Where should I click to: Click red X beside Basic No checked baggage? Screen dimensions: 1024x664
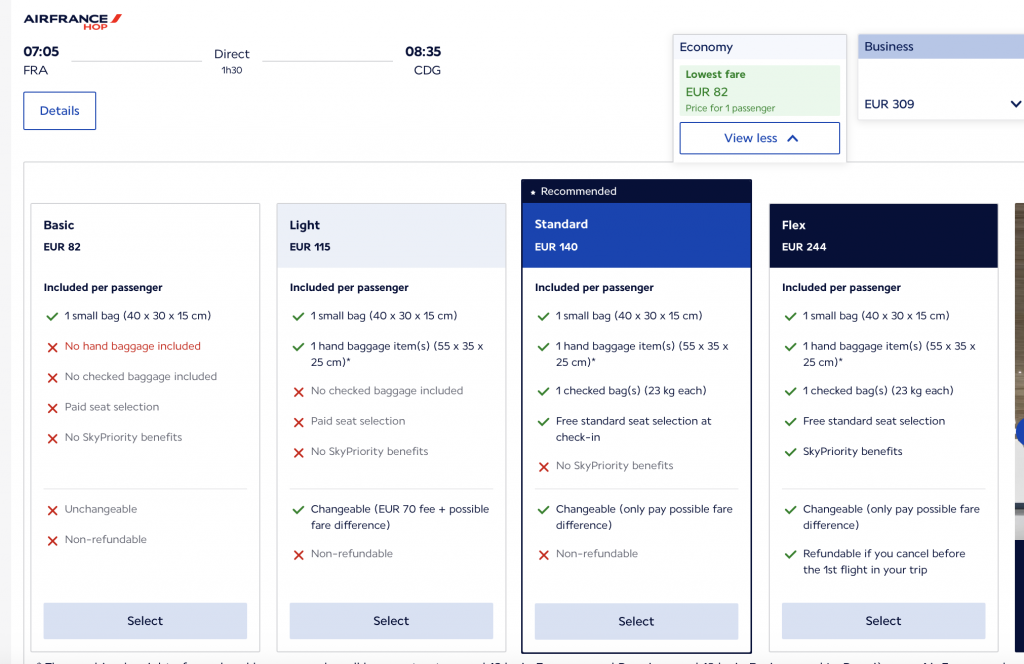pos(52,377)
